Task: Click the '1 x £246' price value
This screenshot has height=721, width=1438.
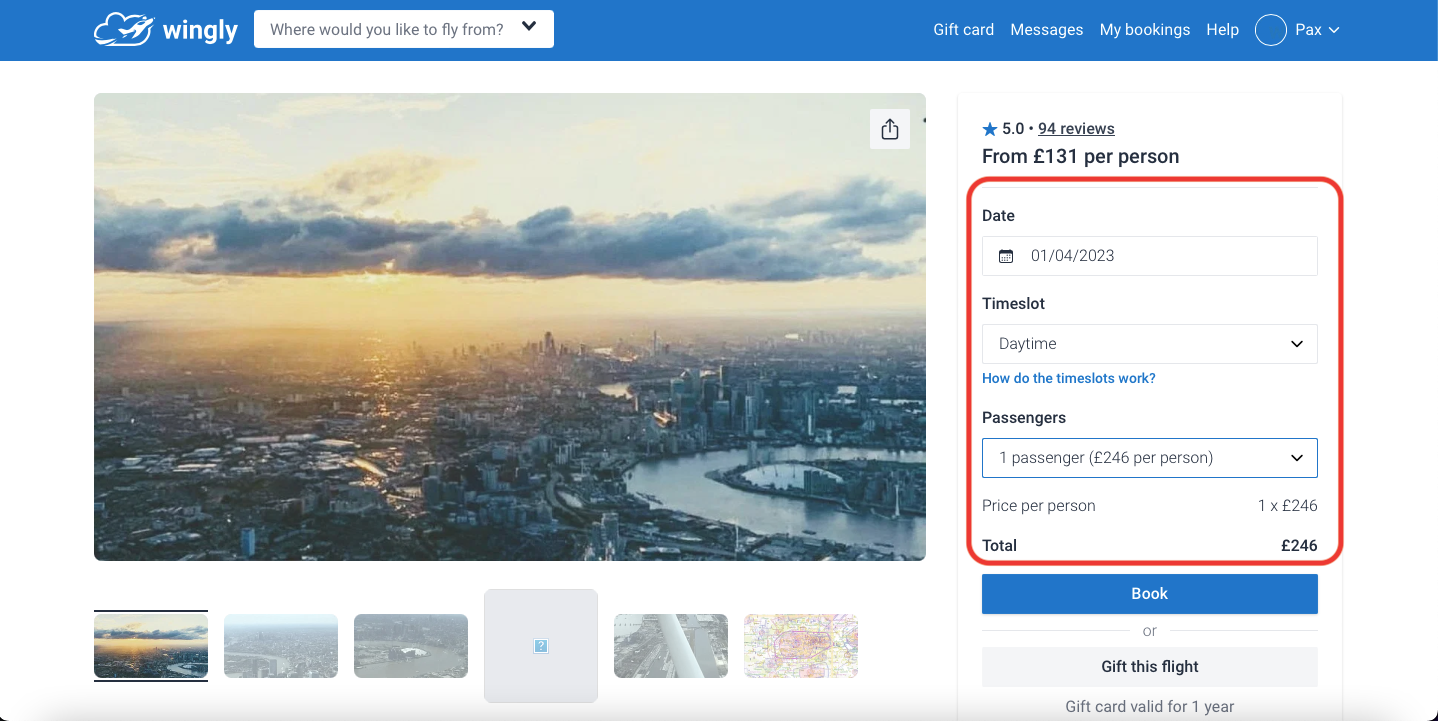Action: [1288, 506]
